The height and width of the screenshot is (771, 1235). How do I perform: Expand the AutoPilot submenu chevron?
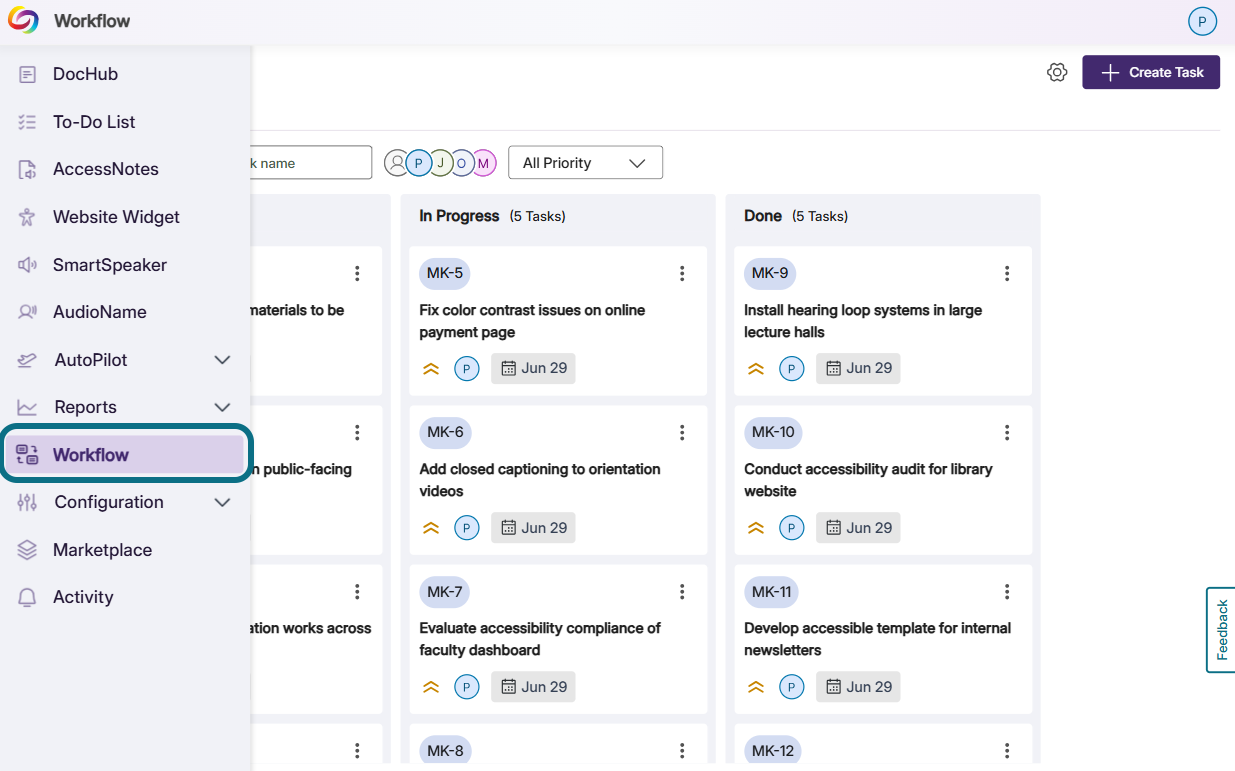click(222, 360)
